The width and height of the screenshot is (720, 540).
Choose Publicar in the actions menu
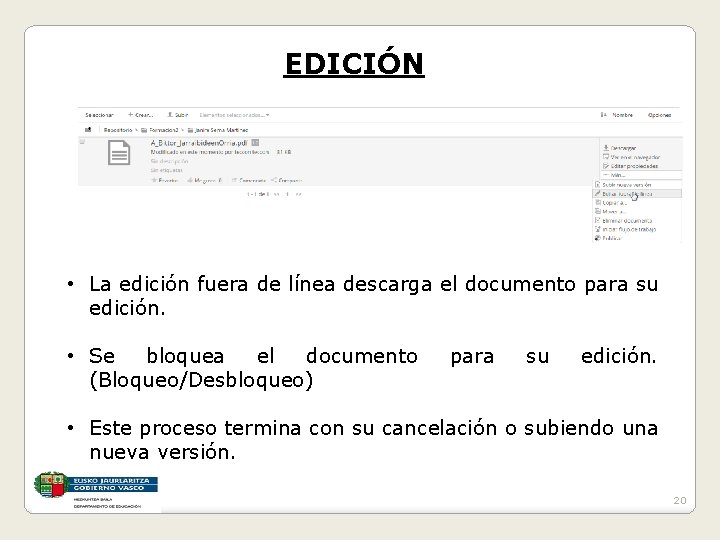pyautogui.click(x=608, y=238)
